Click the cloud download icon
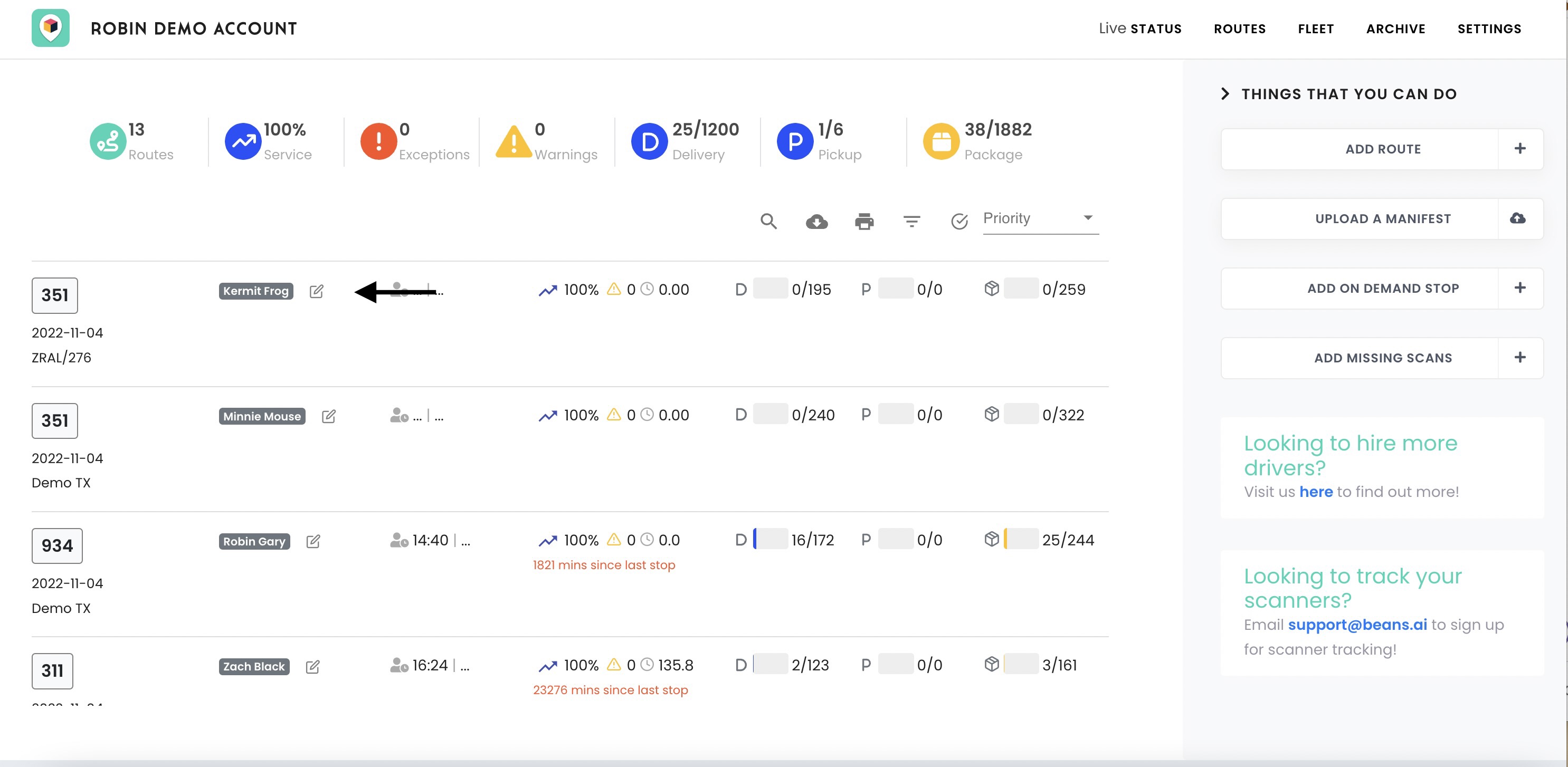The width and height of the screenshot is (1568, 767). point(816,222)
